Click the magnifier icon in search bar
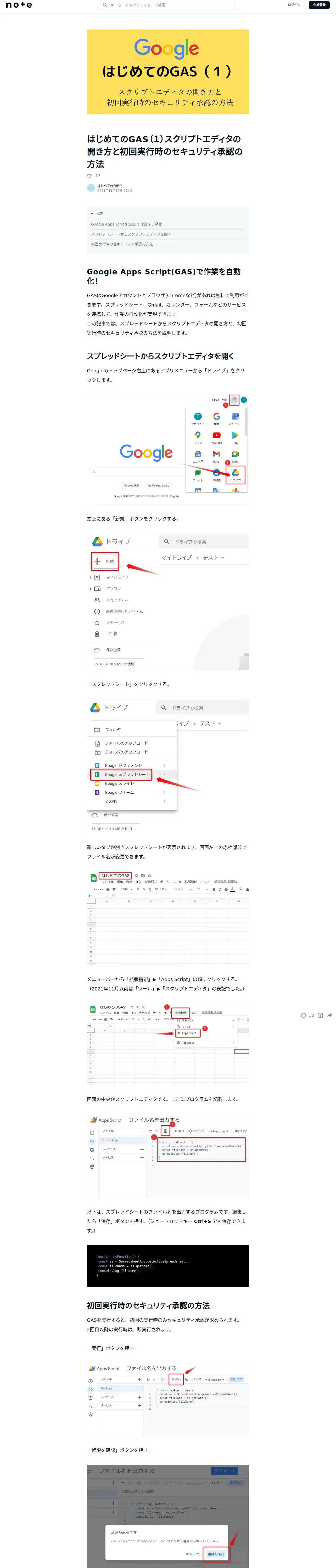Viewport: 336px width, 1568px height. pos(105,5)
